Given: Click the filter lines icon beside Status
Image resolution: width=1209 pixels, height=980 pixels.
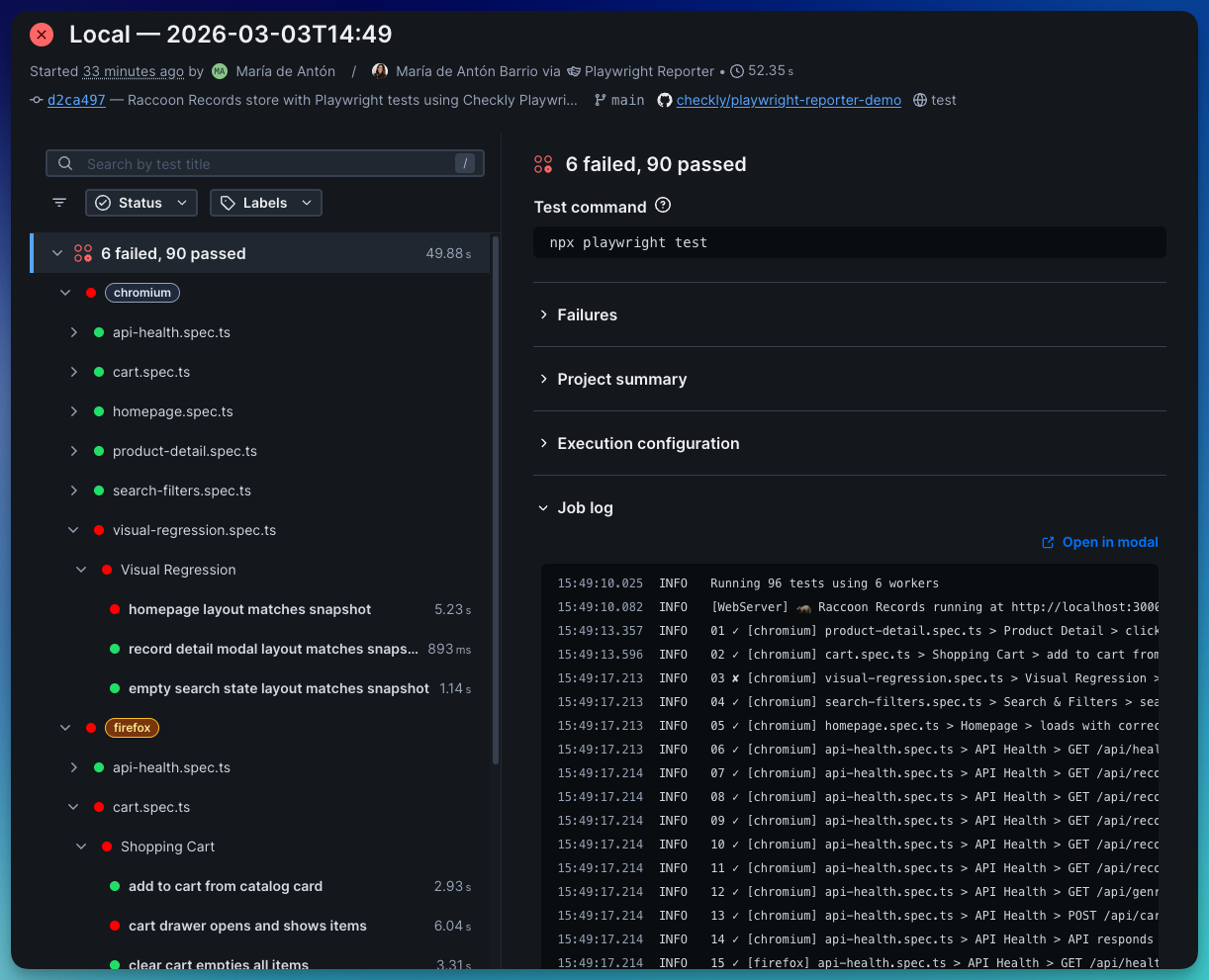Looking at the screenshot, I should point(59,203).
